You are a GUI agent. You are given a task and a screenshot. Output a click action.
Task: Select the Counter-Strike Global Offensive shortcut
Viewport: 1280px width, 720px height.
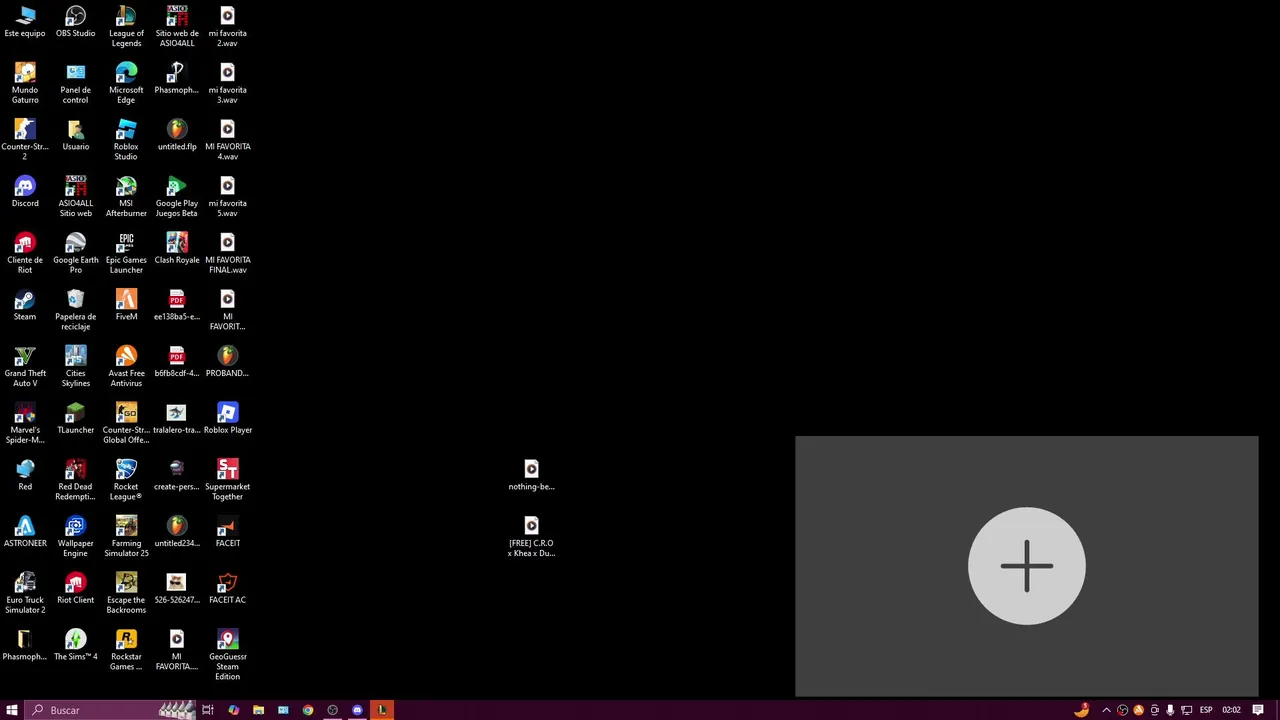(126, 424)
